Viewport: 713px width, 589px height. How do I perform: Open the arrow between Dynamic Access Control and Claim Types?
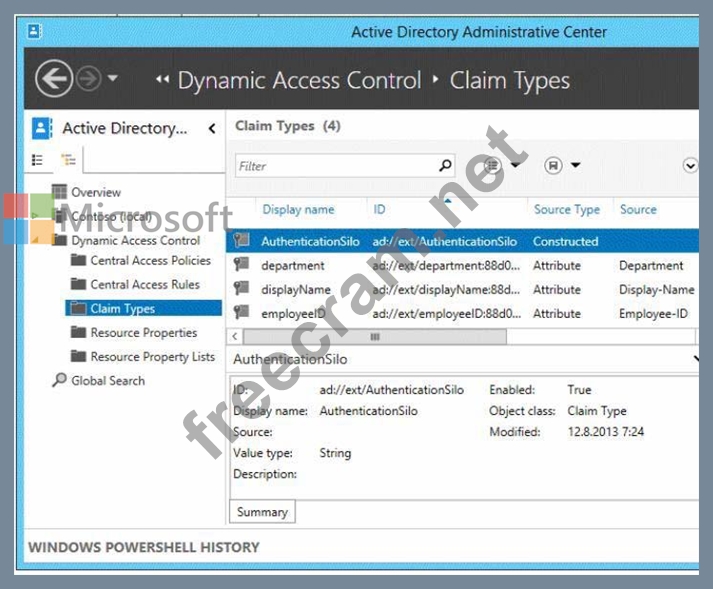435,79
